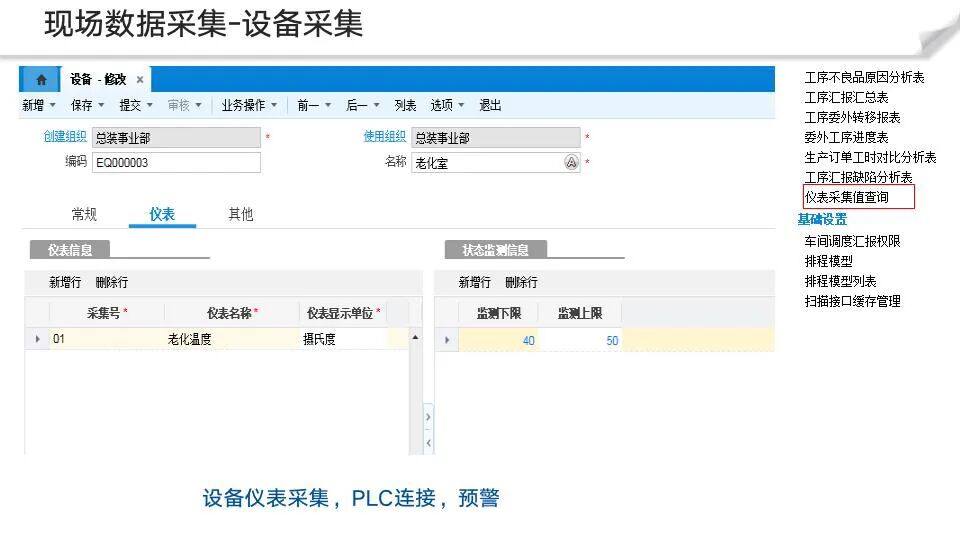Image resolution: width=960 pixels, height=540 pixels.
Task: Select row arrow in 状态监测 table
Action: [x=447, y=340]
